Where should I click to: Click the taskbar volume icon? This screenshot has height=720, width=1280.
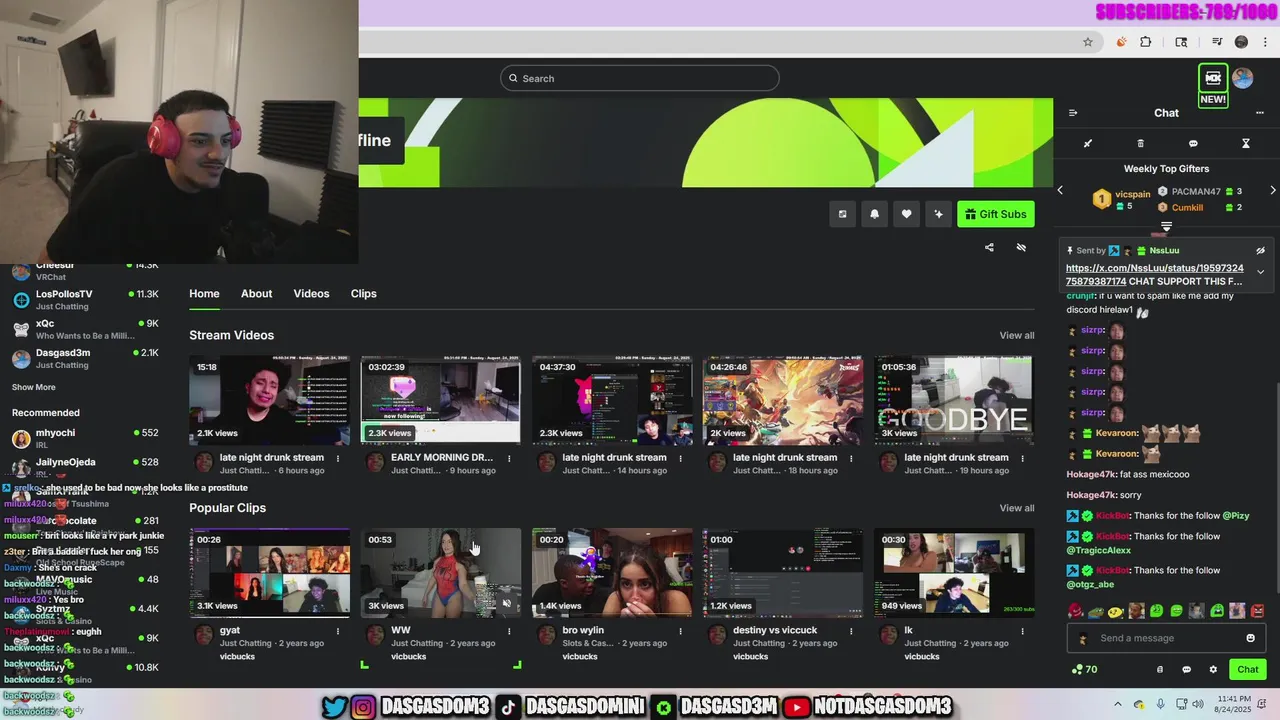(x=1199, y=705)
